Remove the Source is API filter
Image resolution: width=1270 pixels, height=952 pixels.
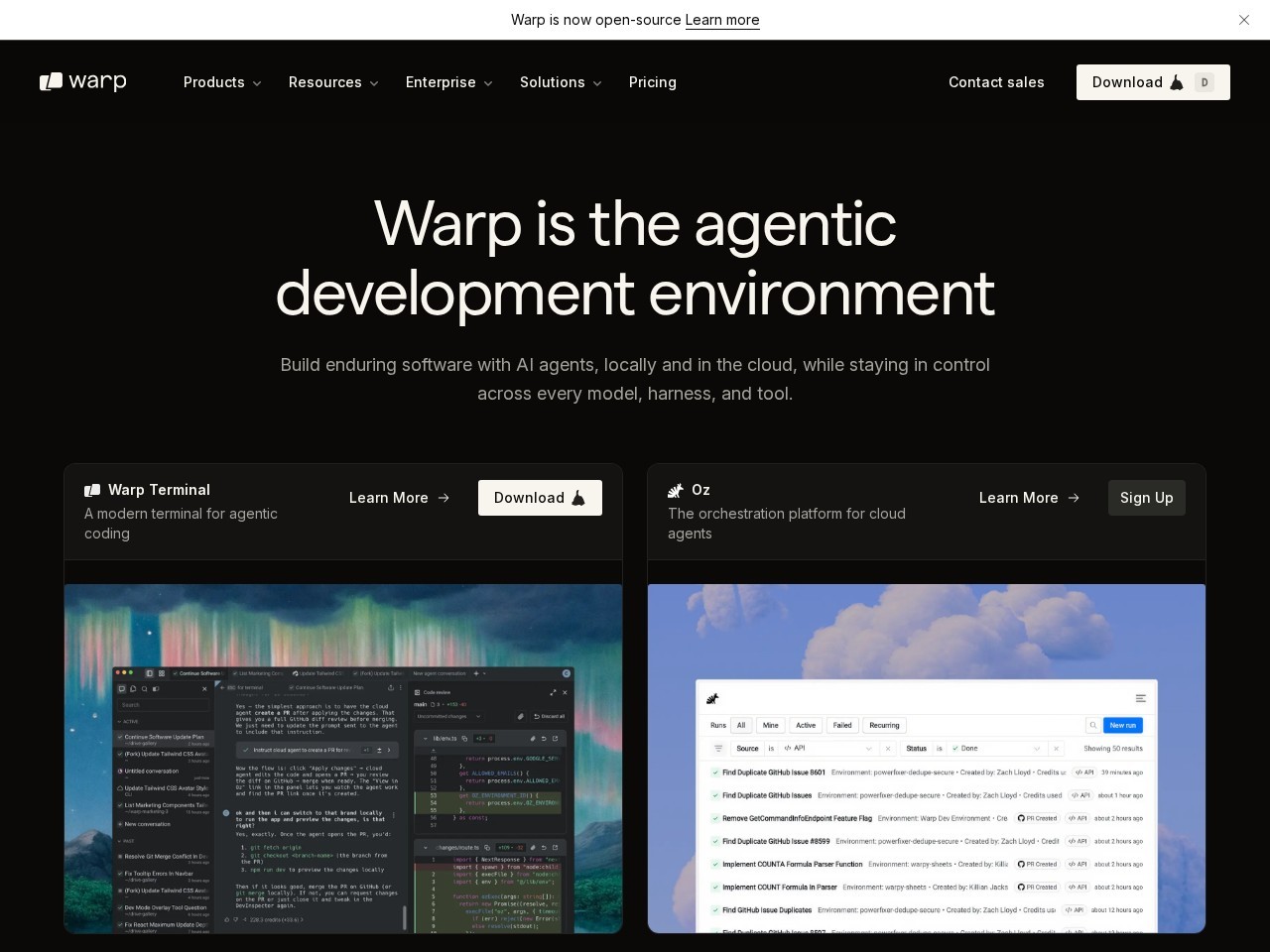coord(888,749)
